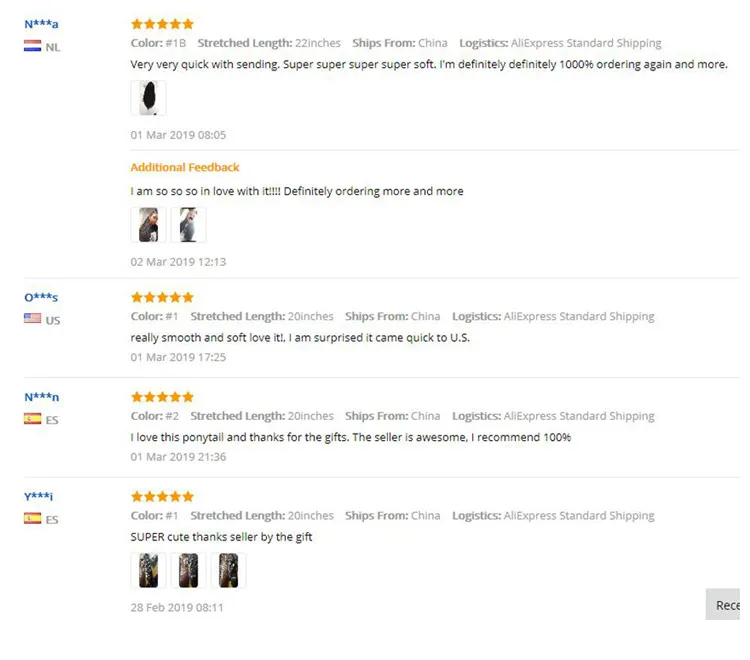Click the Additional Feedback heading
Image resolution: width=750 pixels, height=660 pixels.
pos(185,167)
